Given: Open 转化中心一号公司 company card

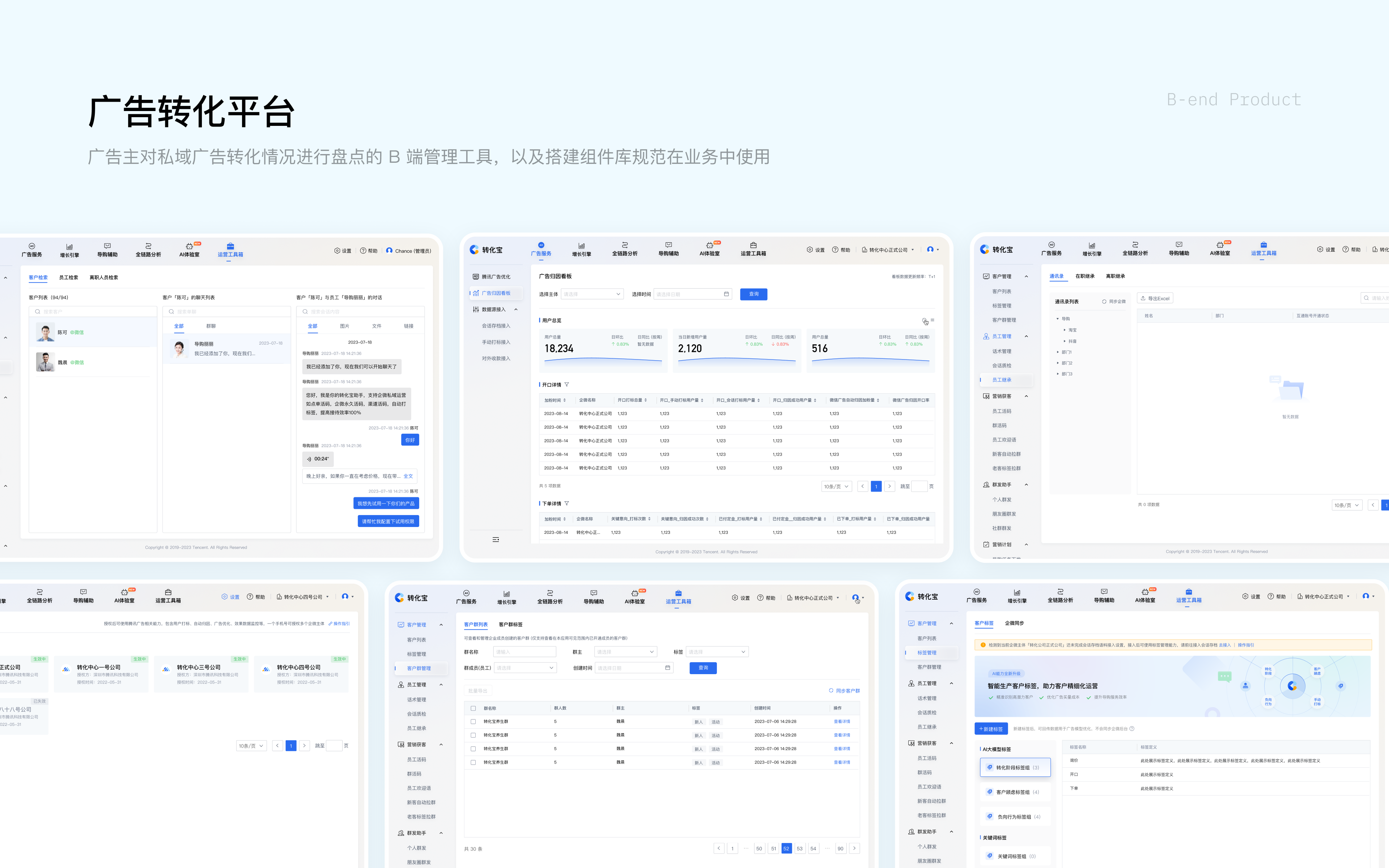Looking at the screenshot, I should (101, 674).
